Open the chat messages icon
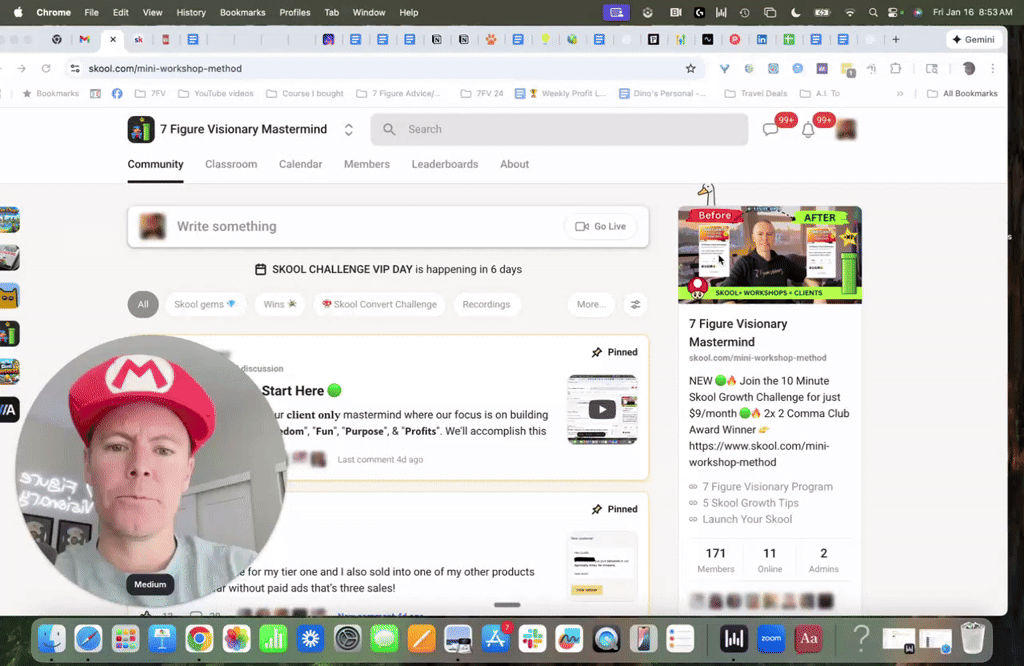 pos(771,129)
